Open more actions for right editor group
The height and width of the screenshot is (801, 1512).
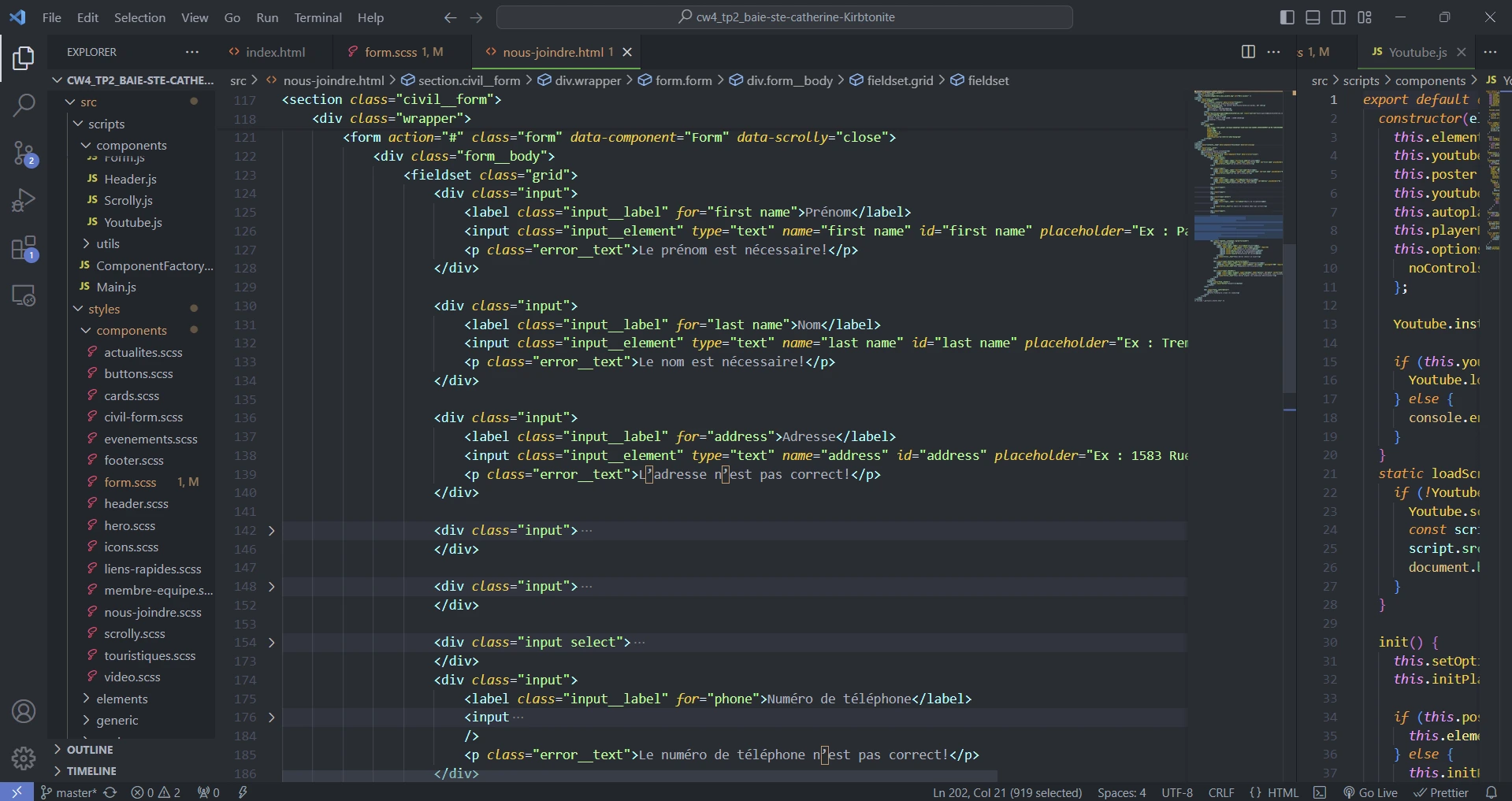coord(1490,52)
